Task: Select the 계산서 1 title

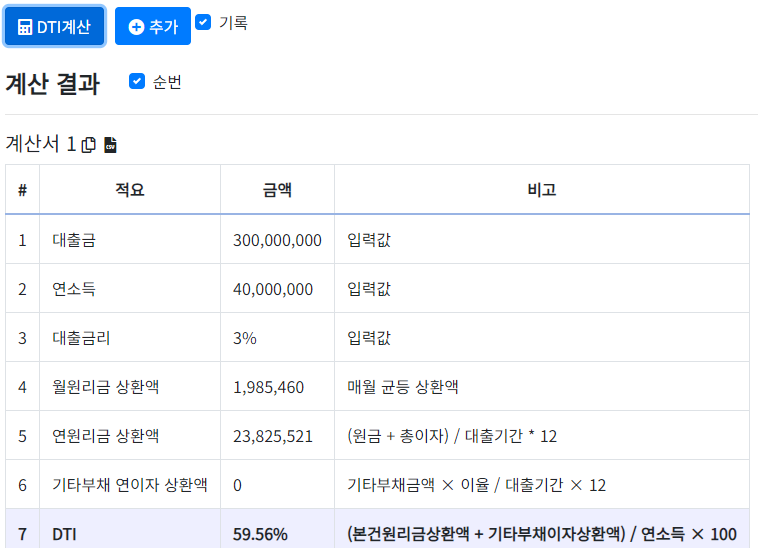Action: click(x=41, y=144)
